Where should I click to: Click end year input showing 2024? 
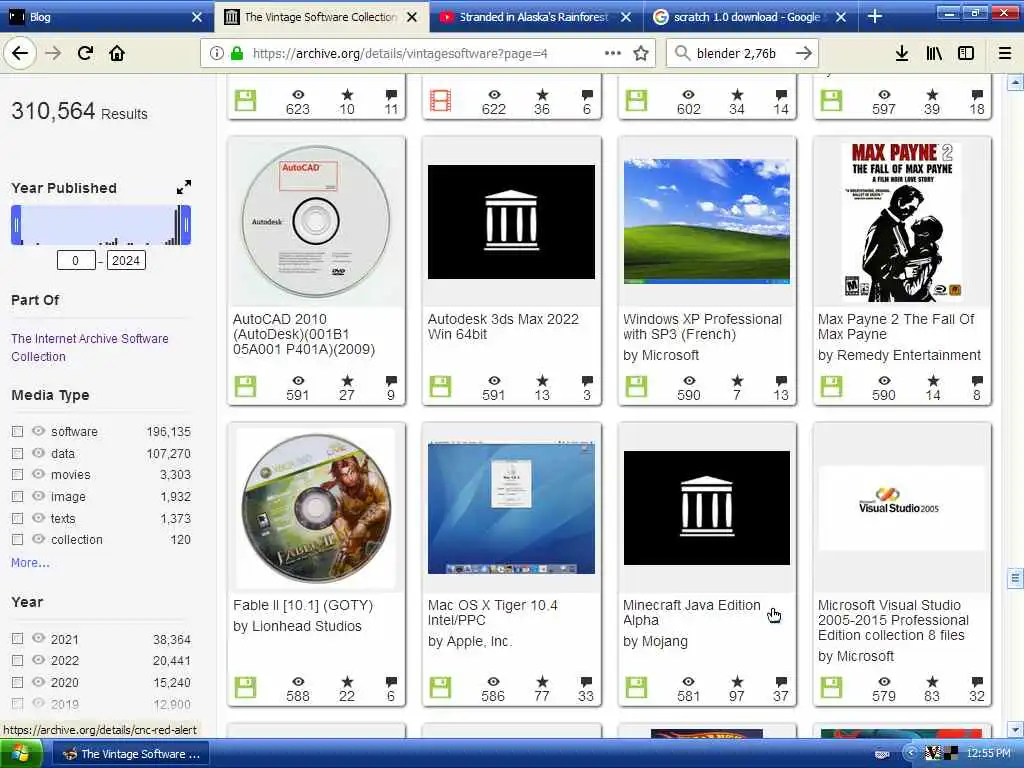pos(126,261)
